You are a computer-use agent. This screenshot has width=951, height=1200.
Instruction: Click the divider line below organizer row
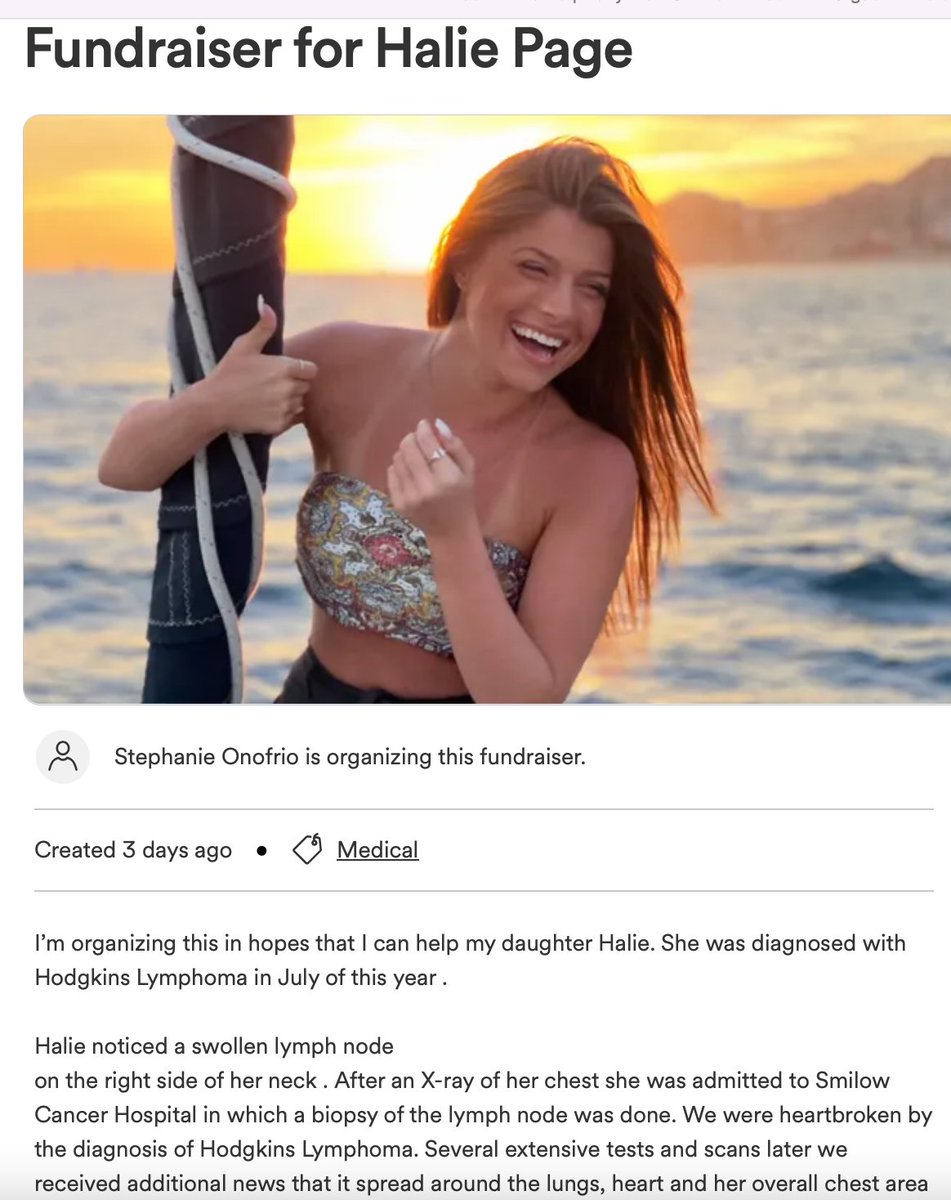(484, 809)
